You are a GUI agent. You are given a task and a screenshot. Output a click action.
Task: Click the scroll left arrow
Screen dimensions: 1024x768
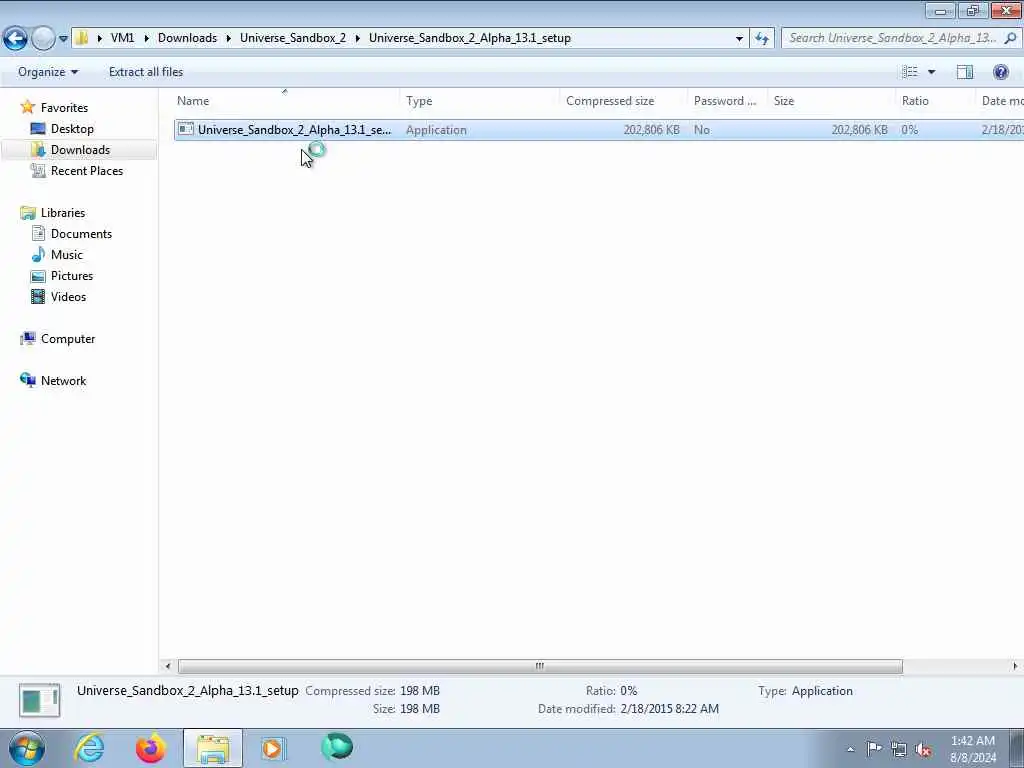click(168, 666)
